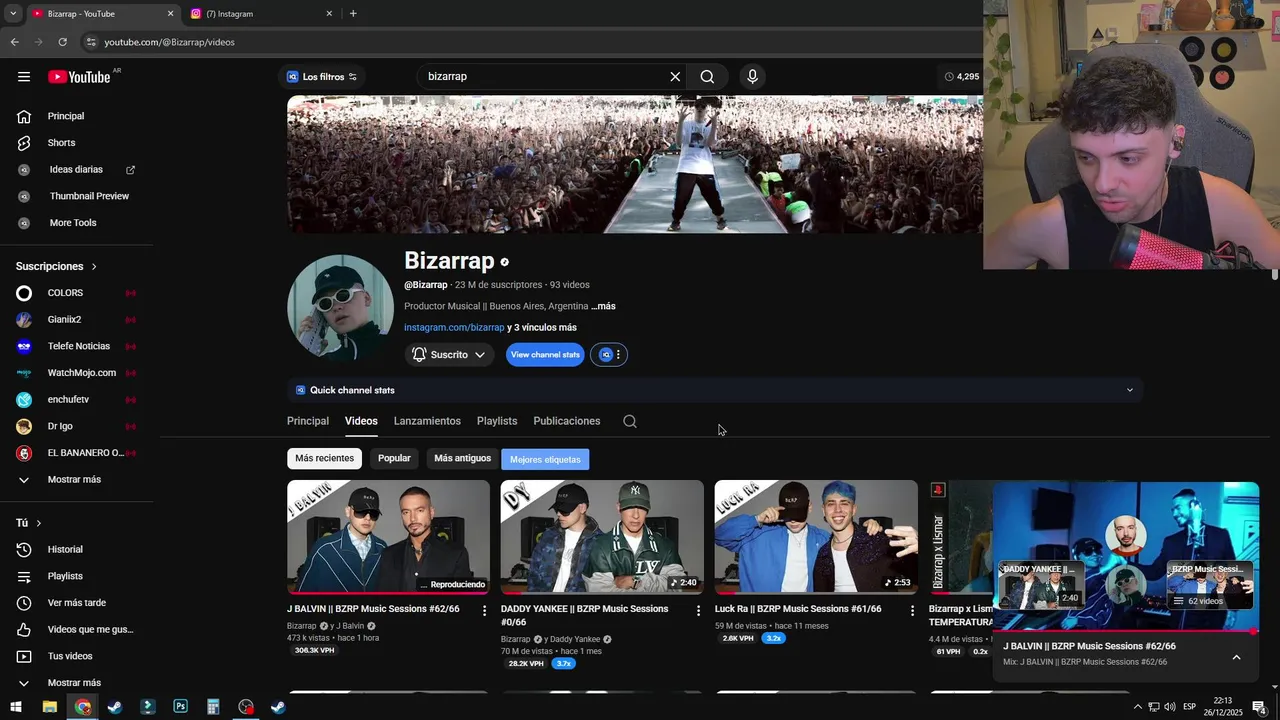
Task: Start voice search with the microphone
Action: 752,77
